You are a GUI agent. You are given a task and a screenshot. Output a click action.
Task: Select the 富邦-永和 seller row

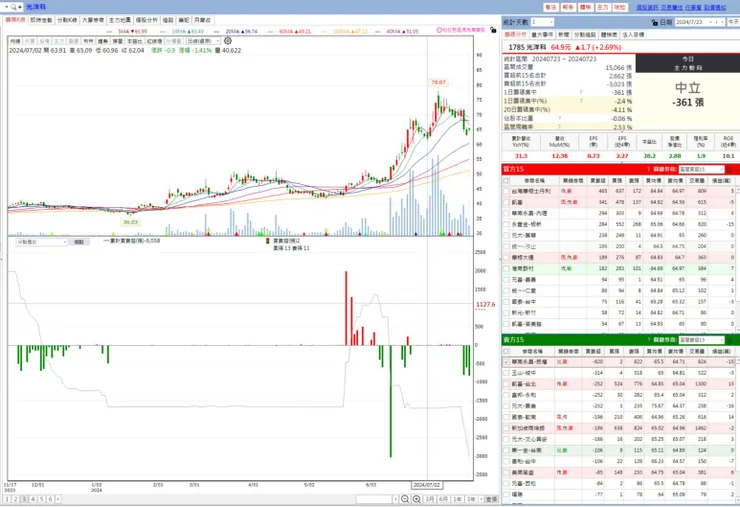(x=620, y=395)
